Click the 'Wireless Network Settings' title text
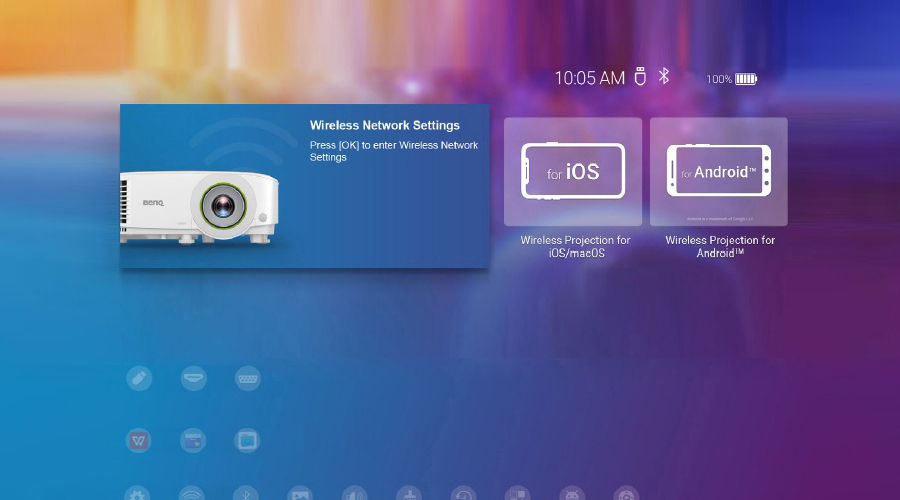 [x=385, y=125]
